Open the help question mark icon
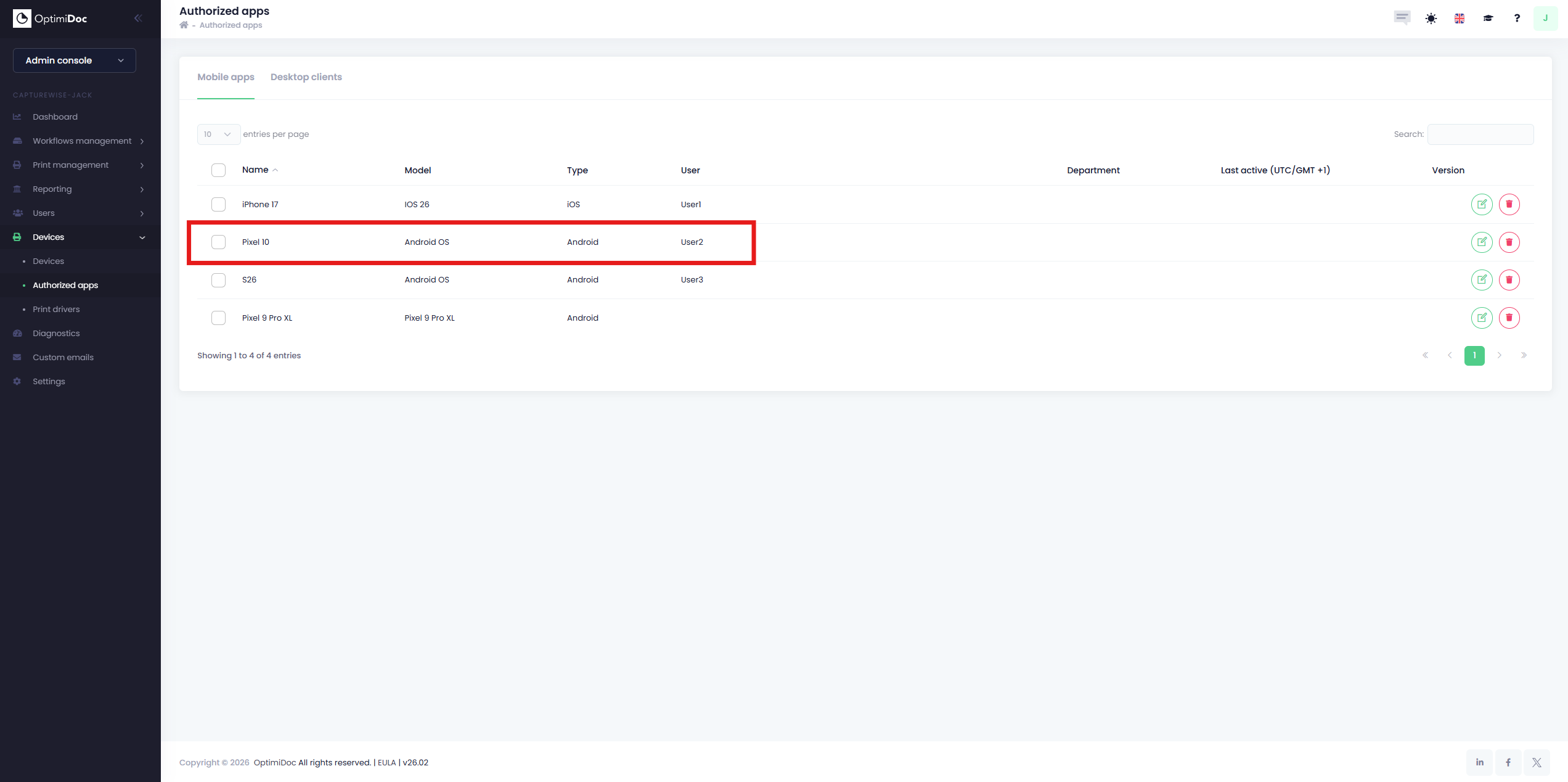Viewport: 1568px width, 782px height. (1516, 19)
